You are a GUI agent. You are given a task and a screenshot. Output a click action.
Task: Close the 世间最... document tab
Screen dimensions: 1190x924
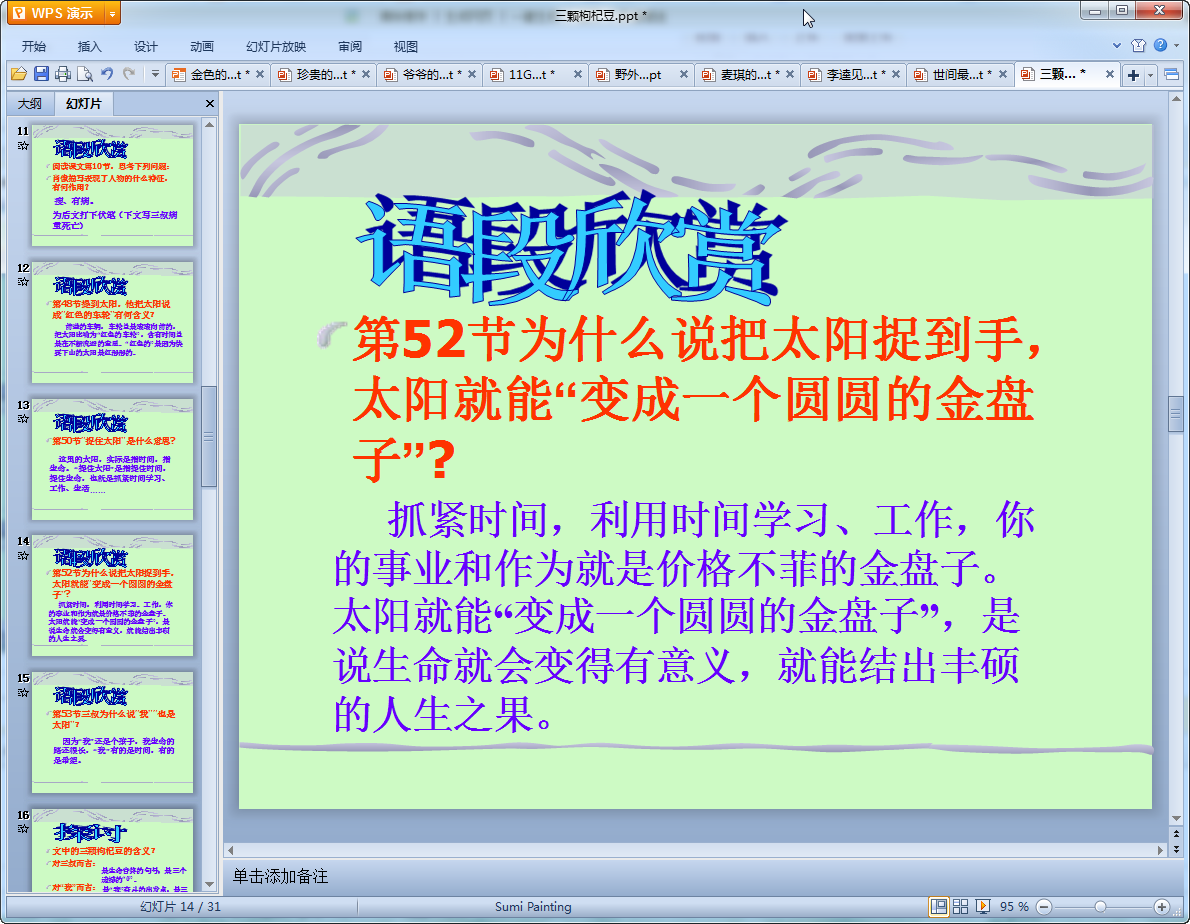click(x=1003, y=74)
